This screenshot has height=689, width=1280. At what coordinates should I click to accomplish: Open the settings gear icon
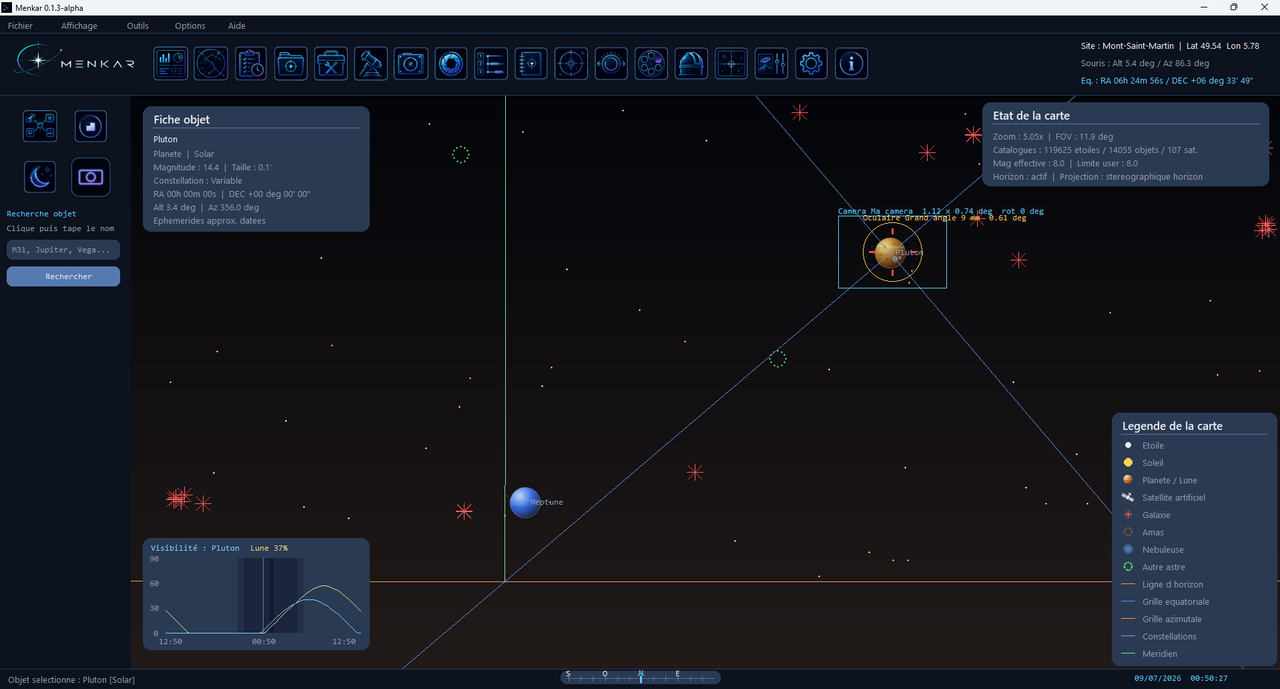(811, 64)
